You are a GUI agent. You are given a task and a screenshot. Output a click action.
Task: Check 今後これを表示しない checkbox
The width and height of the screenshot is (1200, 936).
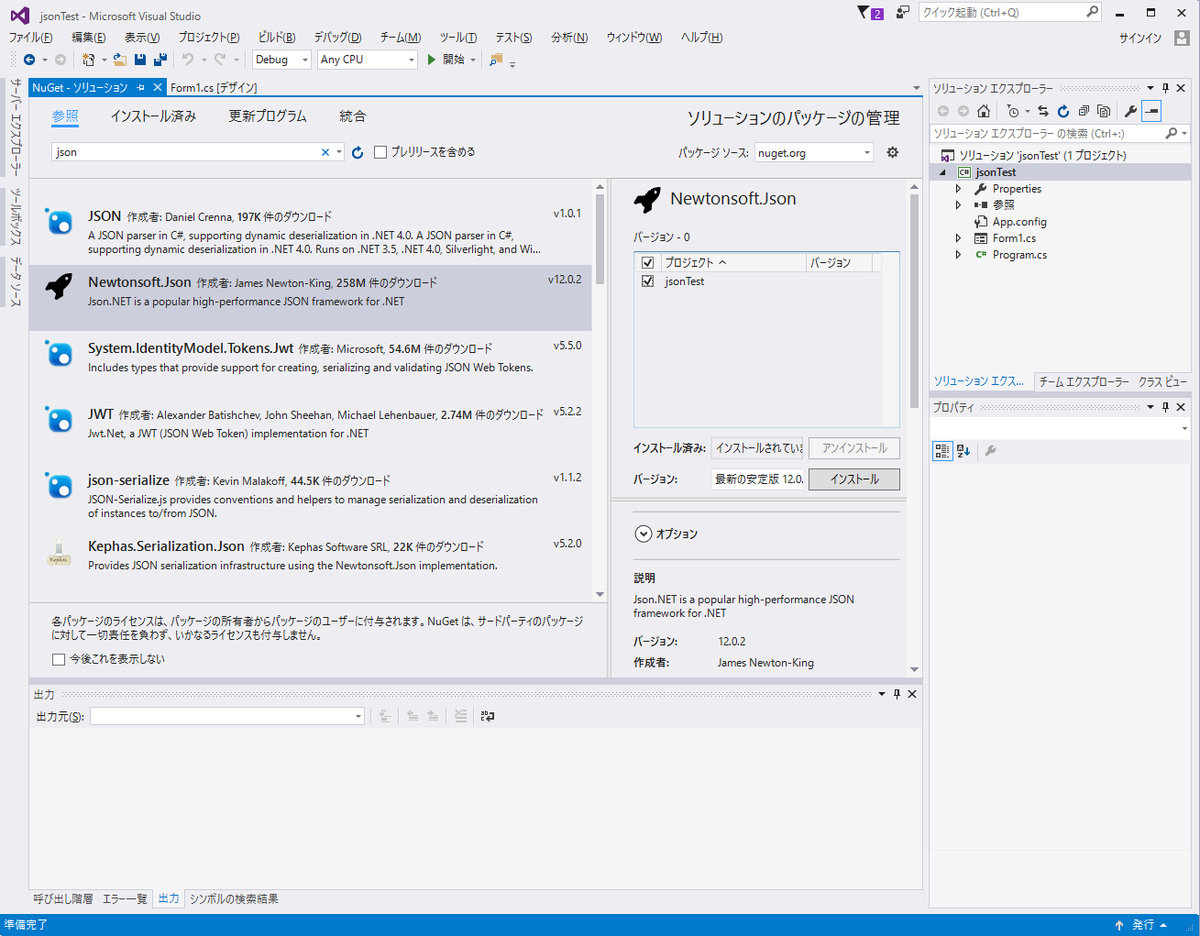58,659
